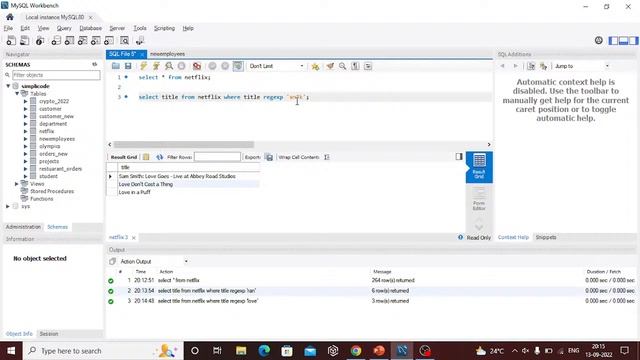Screen dimensions: 640x360
Task: Toggle display of invisible characters
Action: [355, 66]
